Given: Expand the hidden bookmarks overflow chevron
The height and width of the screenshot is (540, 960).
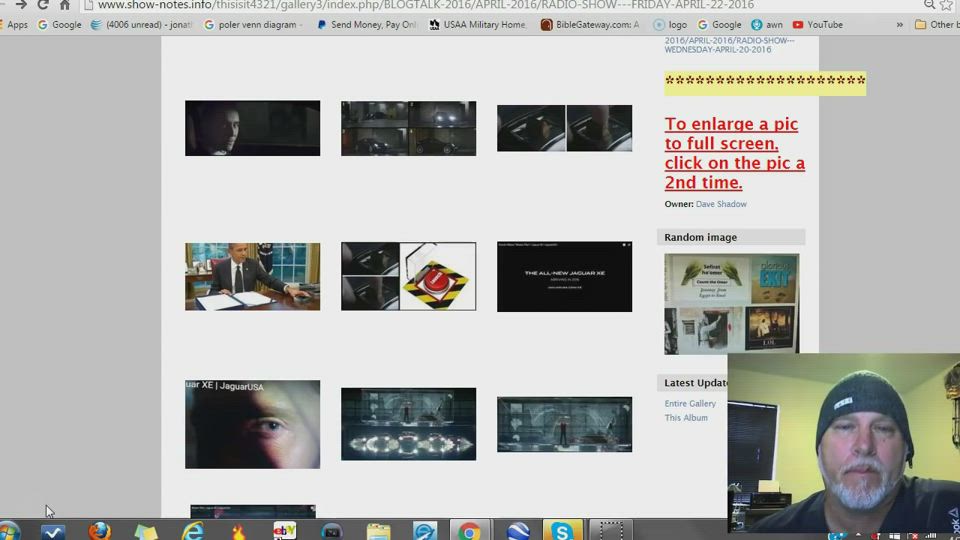Looking at the screenshot, I should point(900,25).
